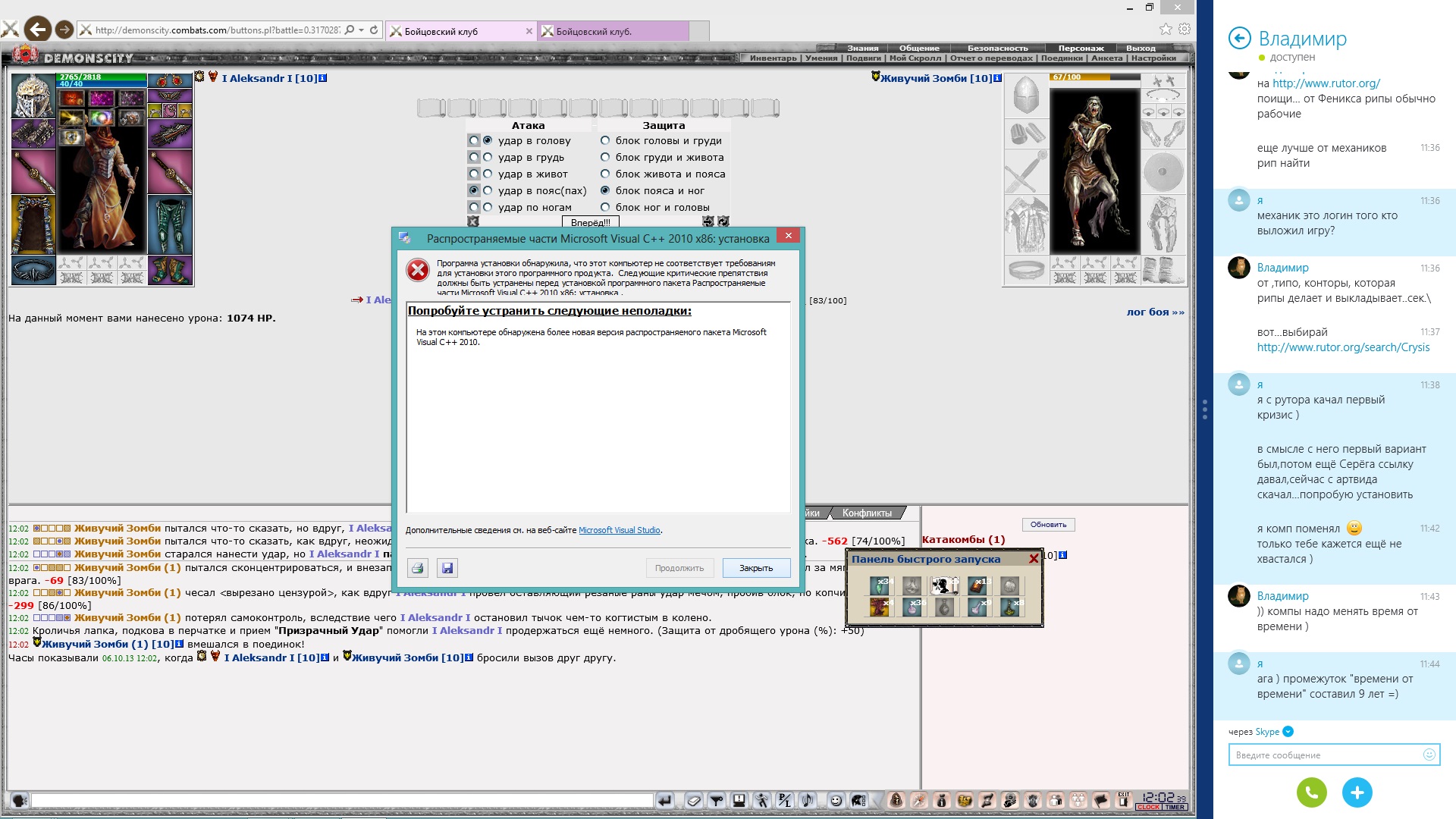The height and width of the screenshot is (819, 1456).
Task: Click the TIMER toggle label
Action: point(1175,807)
